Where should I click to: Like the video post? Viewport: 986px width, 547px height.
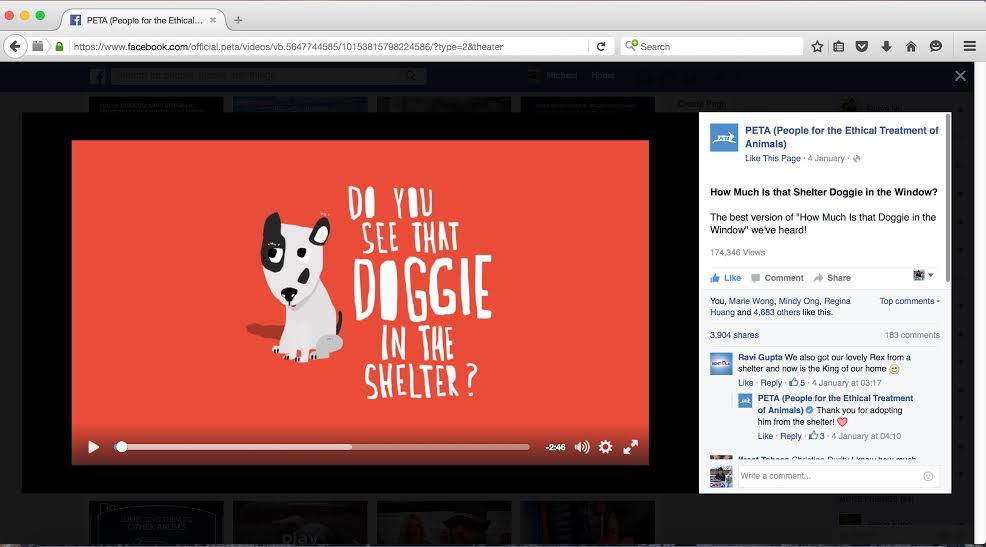pyautogui.click(x=726, y=278)
